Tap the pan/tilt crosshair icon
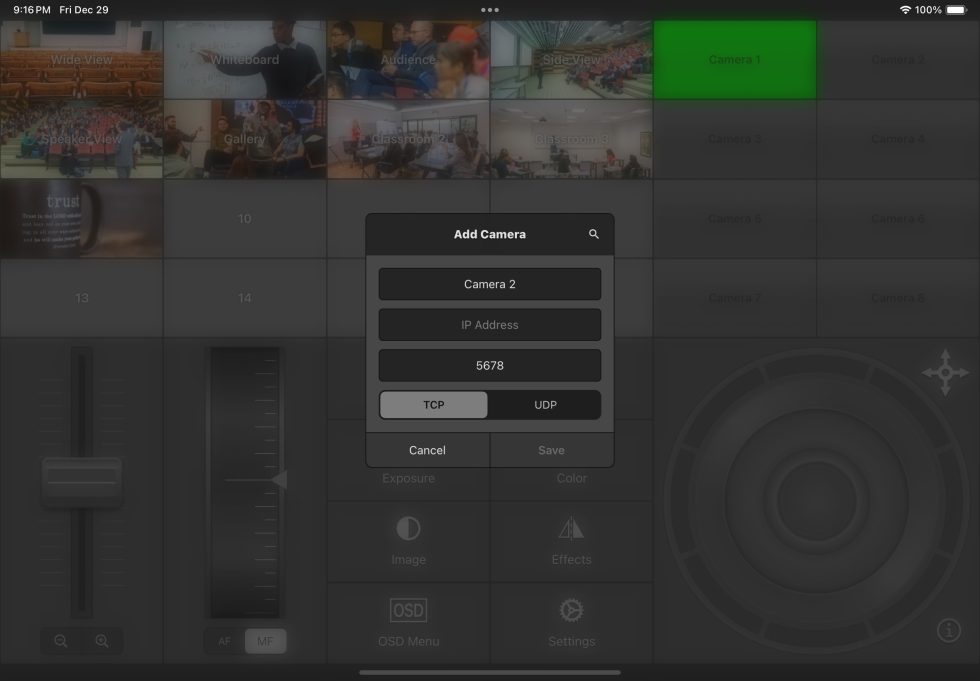The image size is (980, 681). [x=944, y=371]
